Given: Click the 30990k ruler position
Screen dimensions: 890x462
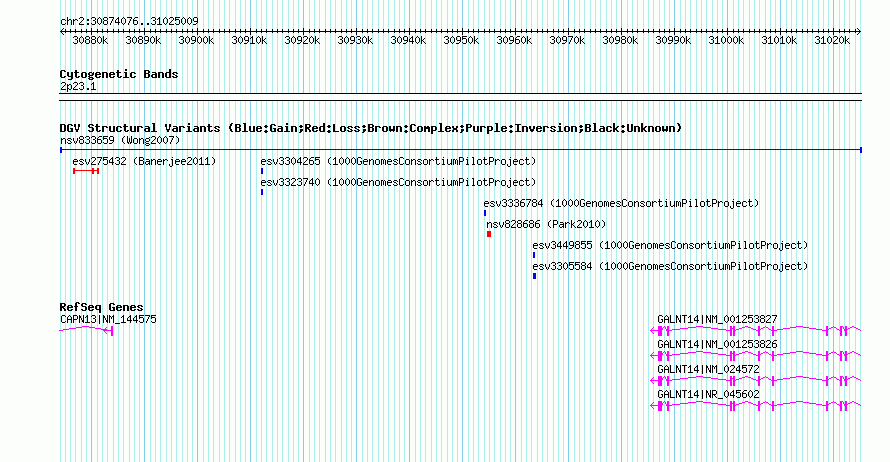Looking at the screenshot, I should [673, 40].
